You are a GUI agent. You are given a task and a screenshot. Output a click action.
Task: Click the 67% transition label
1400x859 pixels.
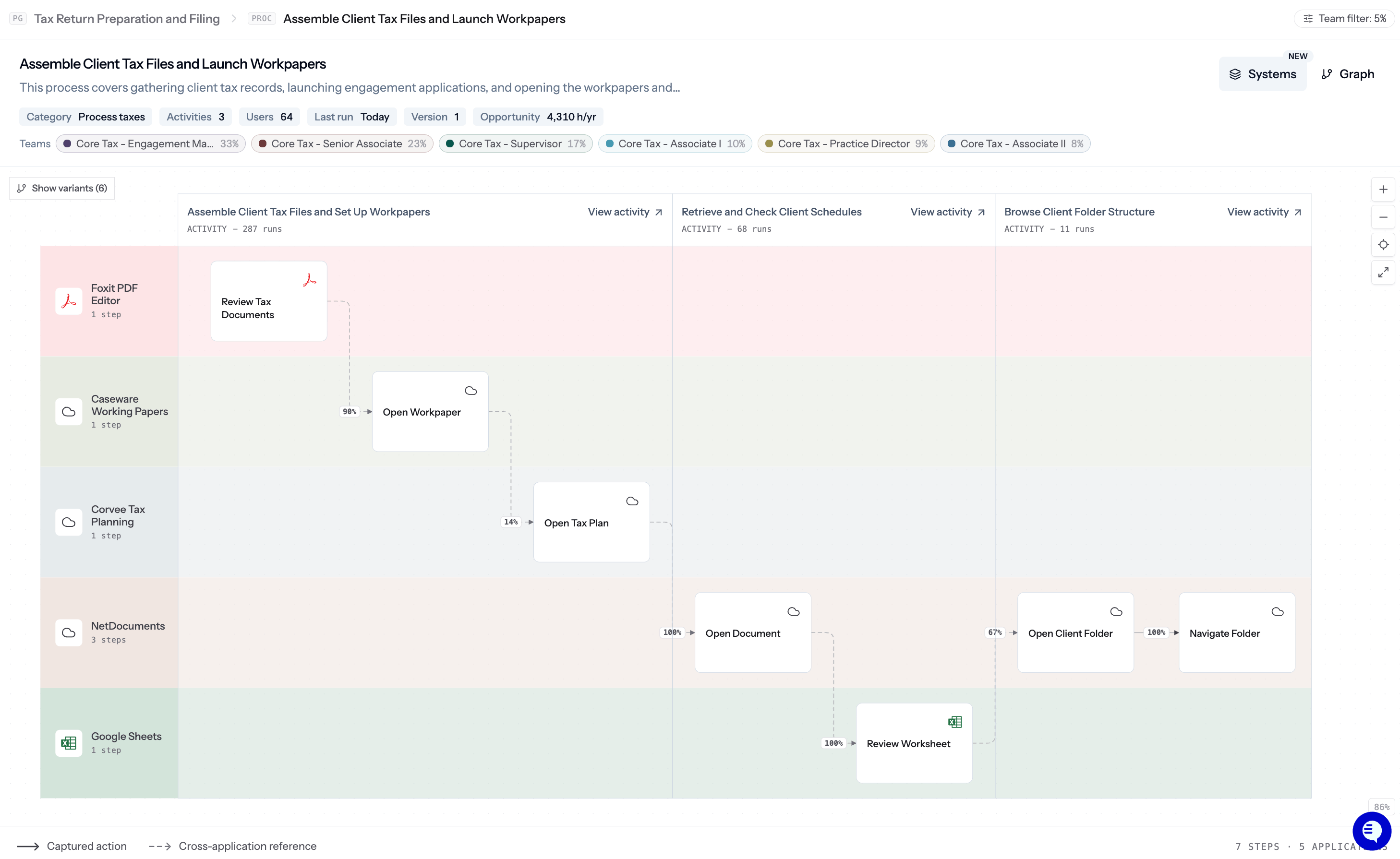995,632
